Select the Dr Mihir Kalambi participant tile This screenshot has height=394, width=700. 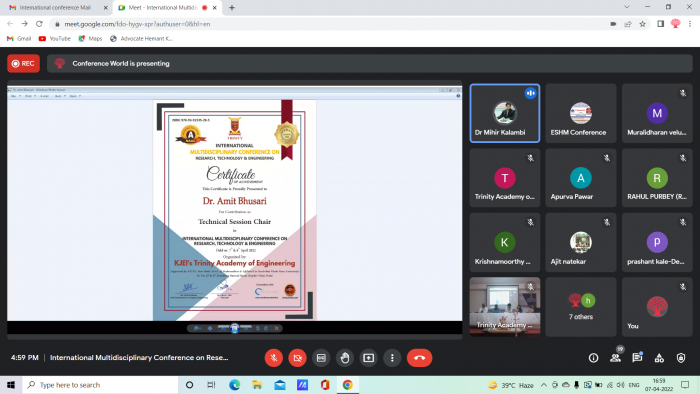point(504,113)
